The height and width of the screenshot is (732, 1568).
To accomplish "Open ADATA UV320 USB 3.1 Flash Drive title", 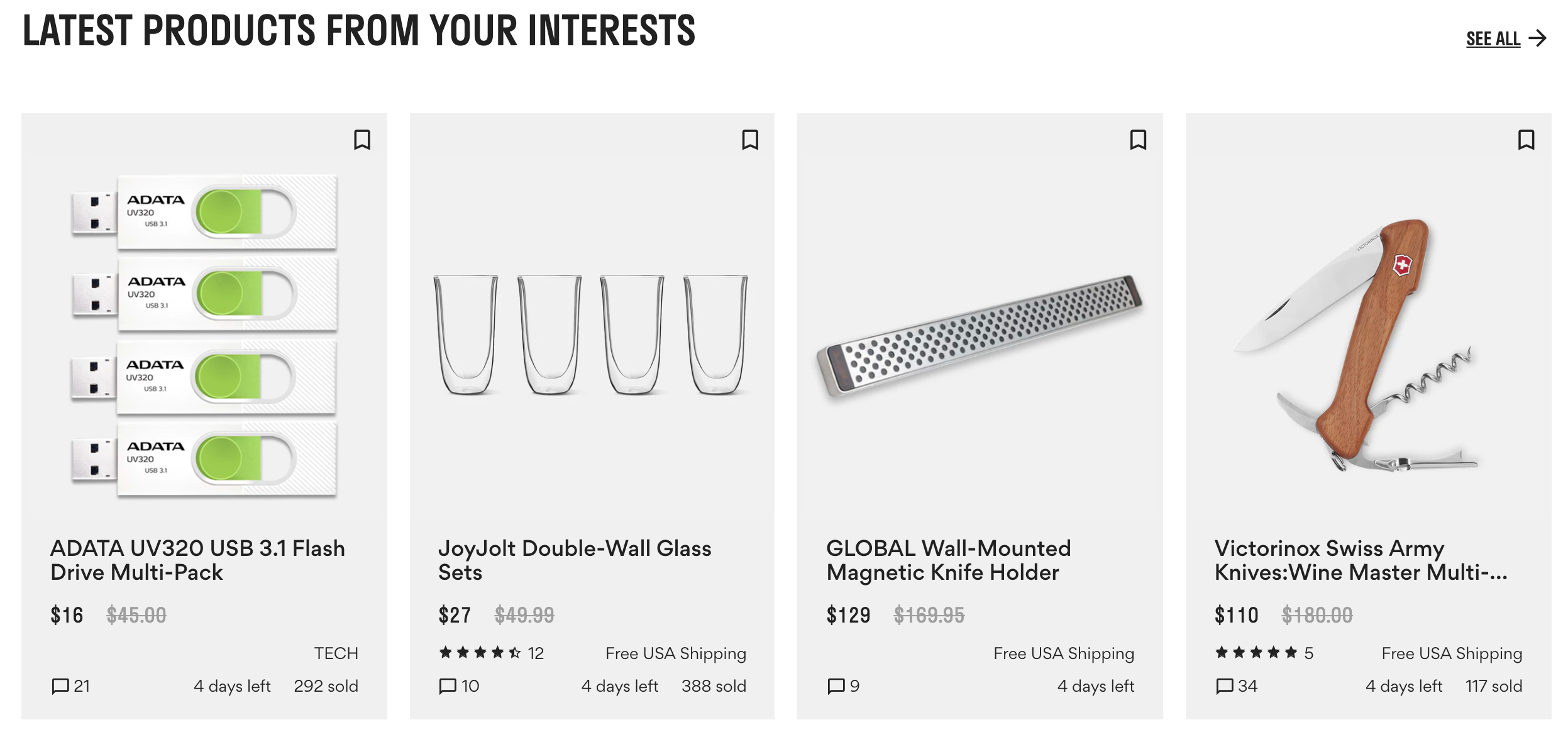I will tap(197, 560).
